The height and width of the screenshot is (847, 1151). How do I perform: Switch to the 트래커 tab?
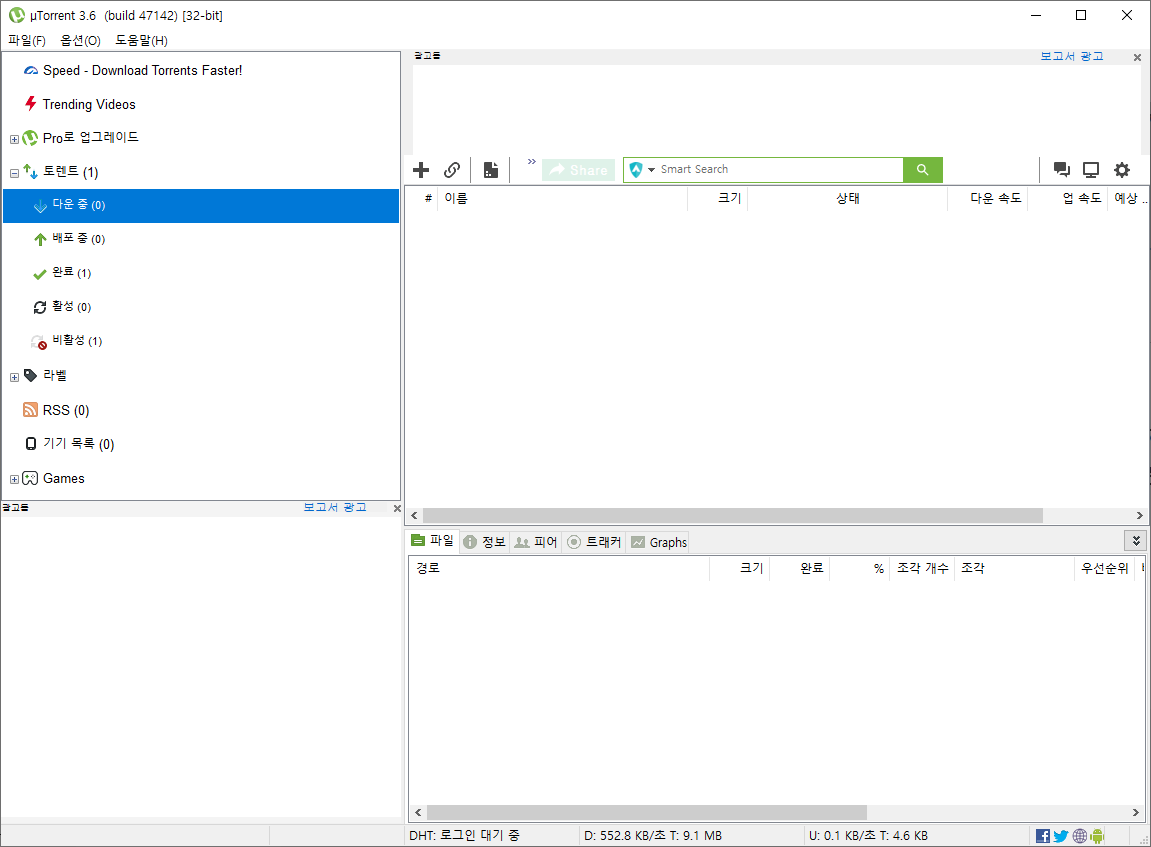click(594, 542)
